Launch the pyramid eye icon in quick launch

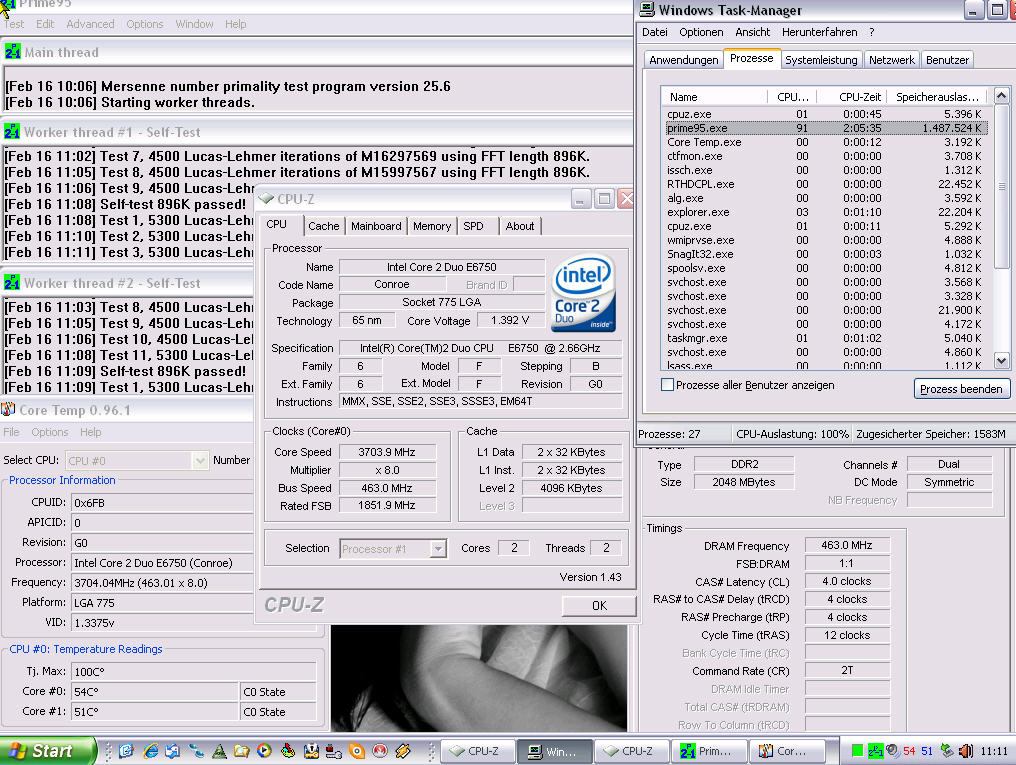(x=220, y=751)
